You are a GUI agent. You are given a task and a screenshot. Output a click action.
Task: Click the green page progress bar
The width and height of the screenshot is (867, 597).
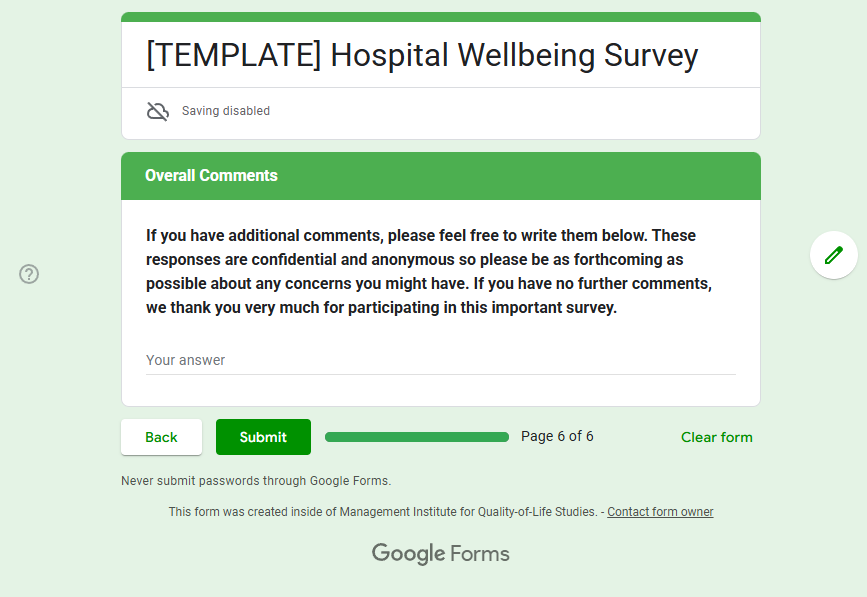point(417,437)
